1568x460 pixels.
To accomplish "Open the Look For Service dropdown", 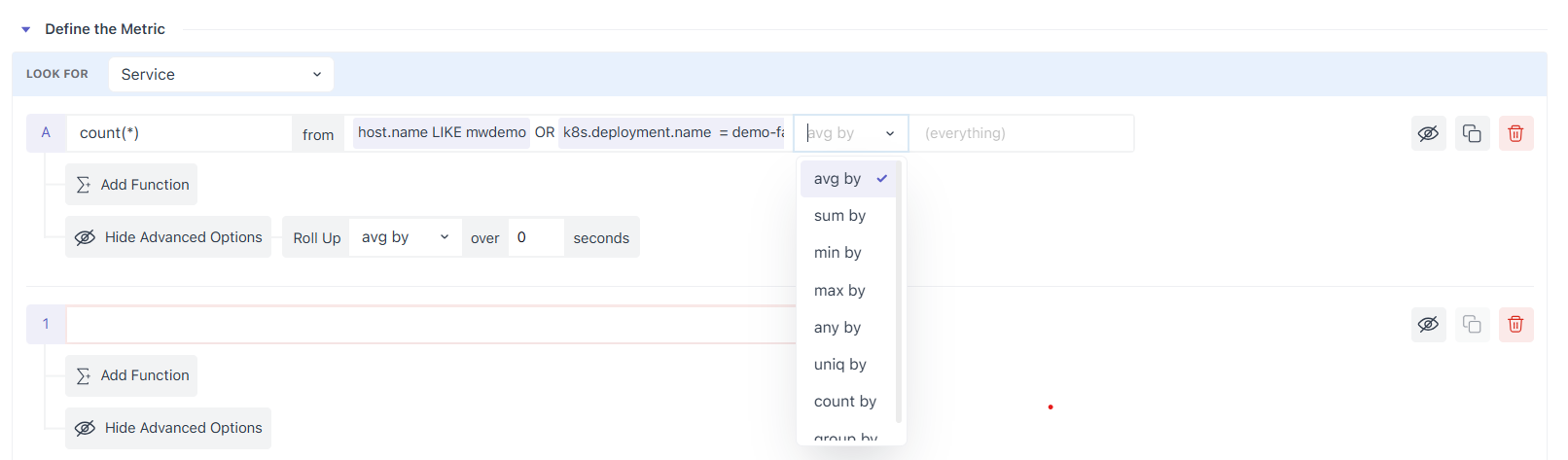I will click(x=221, y=74).
